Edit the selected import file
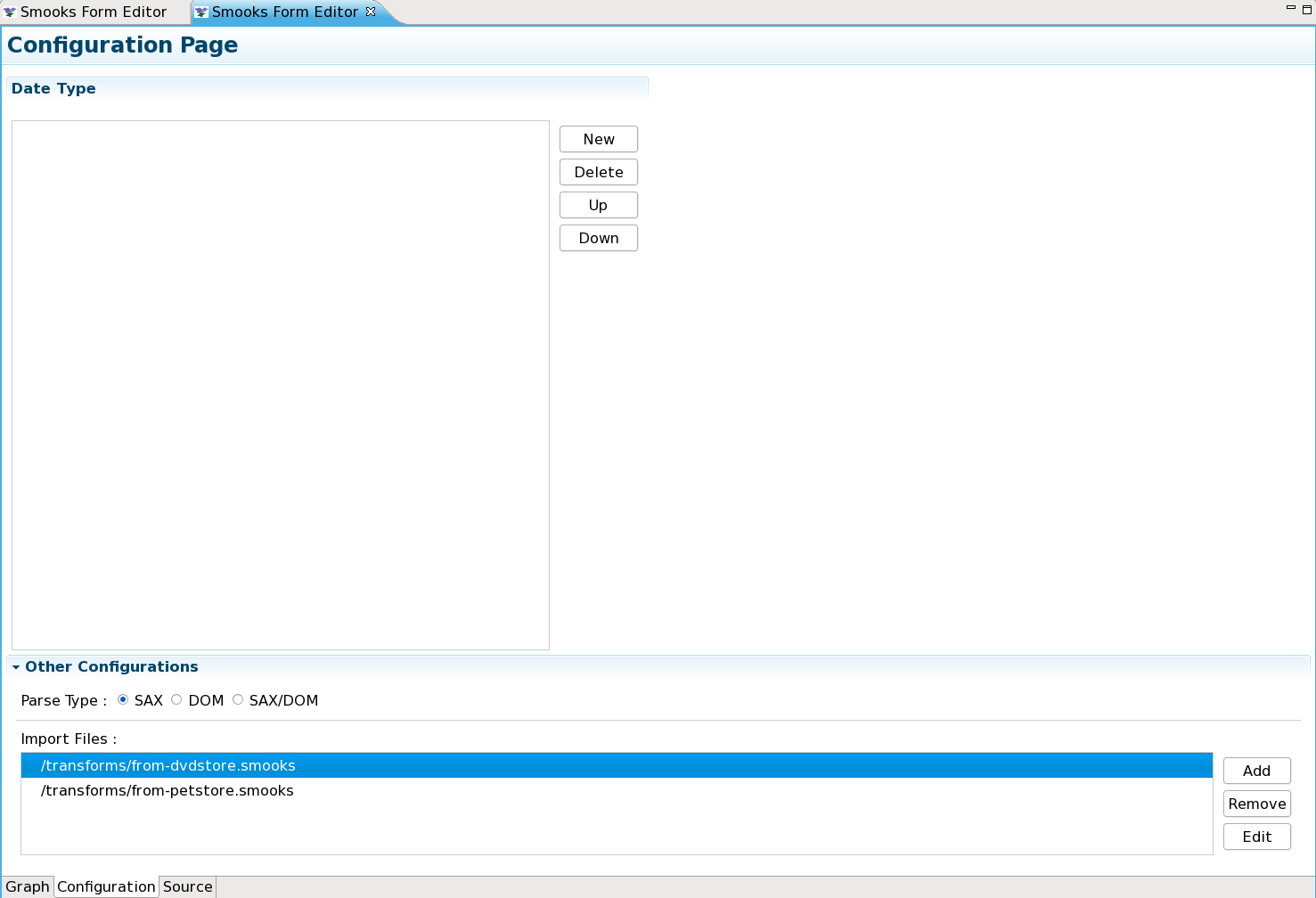This screenshot has height=898, width=1316. point(1256,837)
